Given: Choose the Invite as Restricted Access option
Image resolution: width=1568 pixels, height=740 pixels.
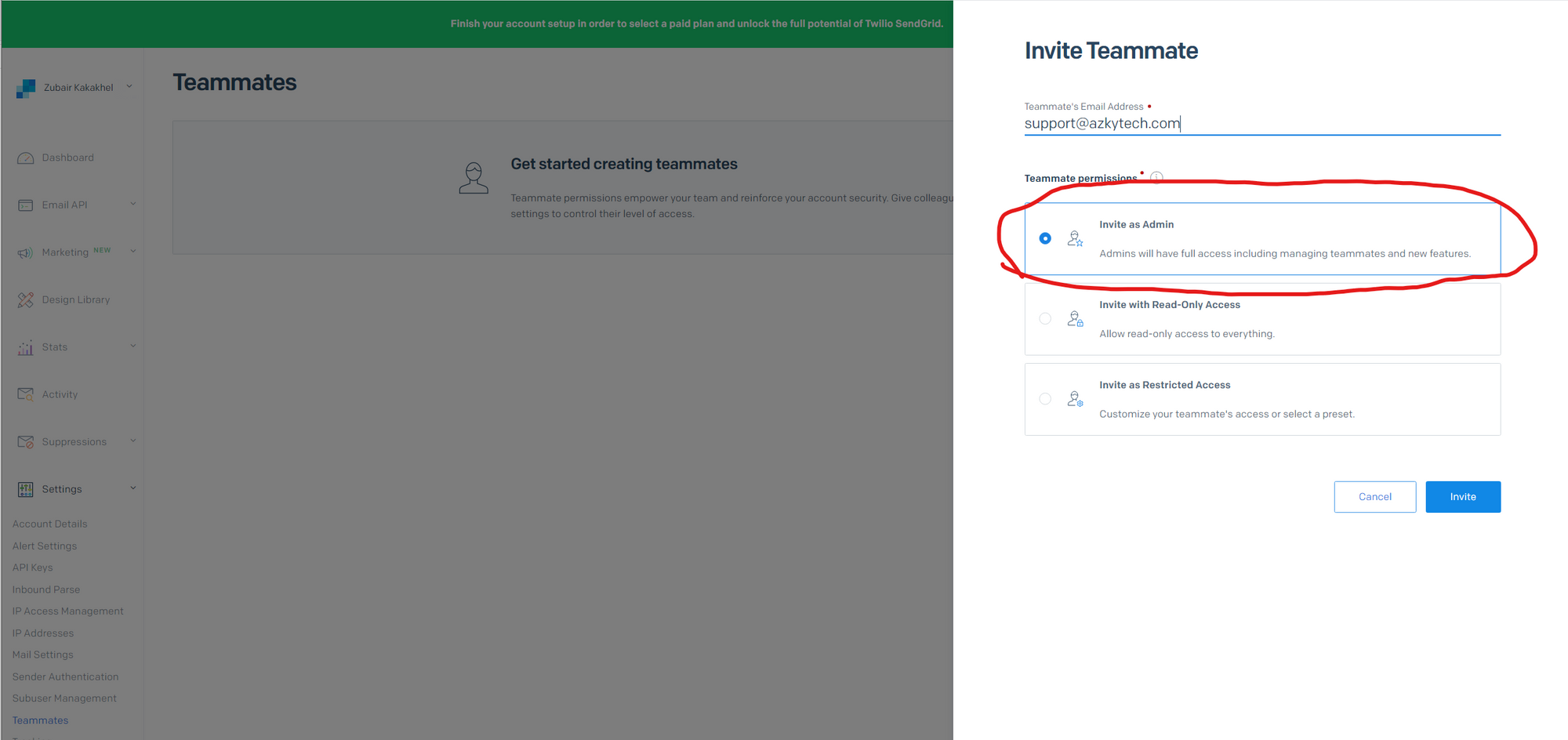Looking at the screenshot, I should coord(1045,399).
